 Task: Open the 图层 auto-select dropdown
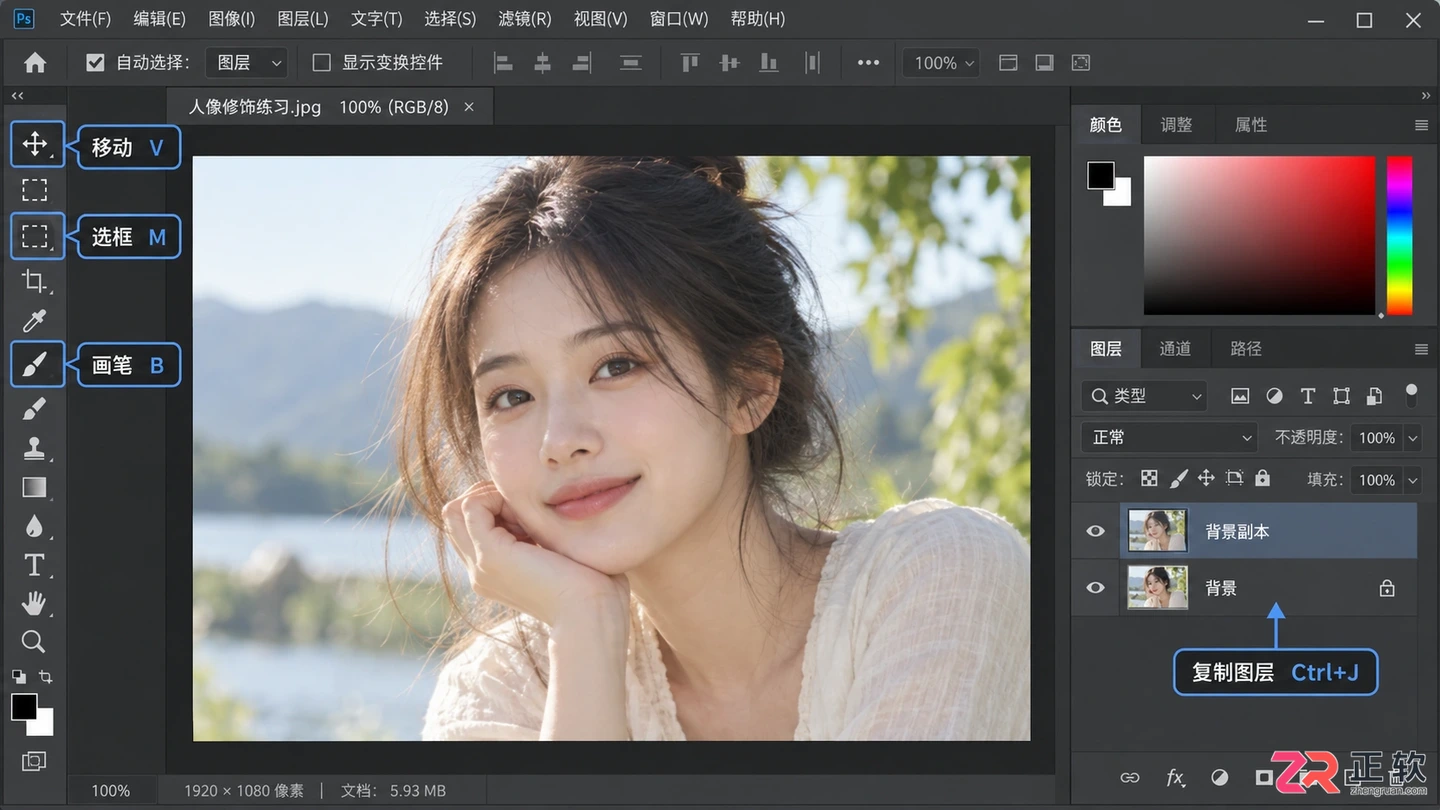(x=248, y=63)
